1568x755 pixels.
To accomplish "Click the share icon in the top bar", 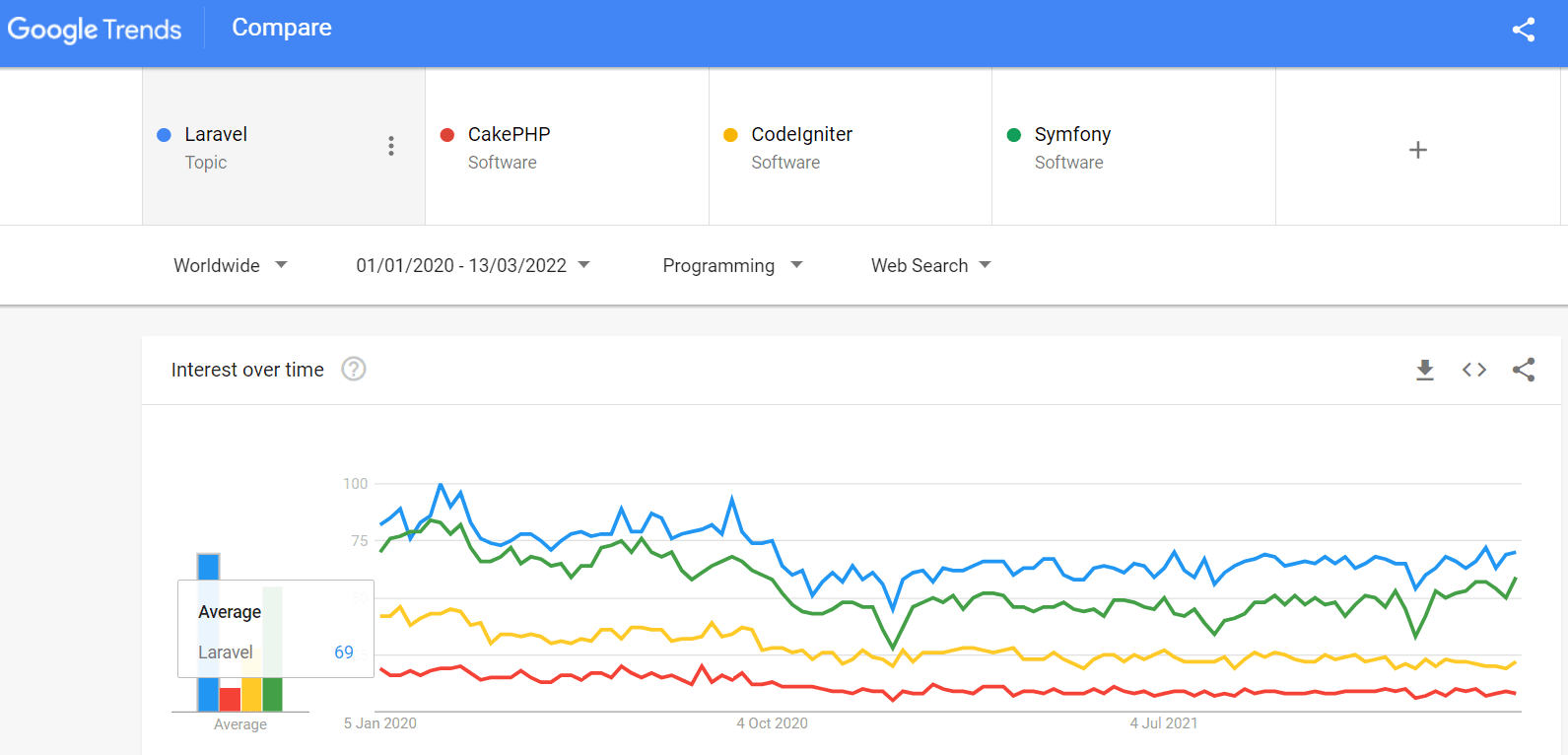I will [x=1524, y=31].
